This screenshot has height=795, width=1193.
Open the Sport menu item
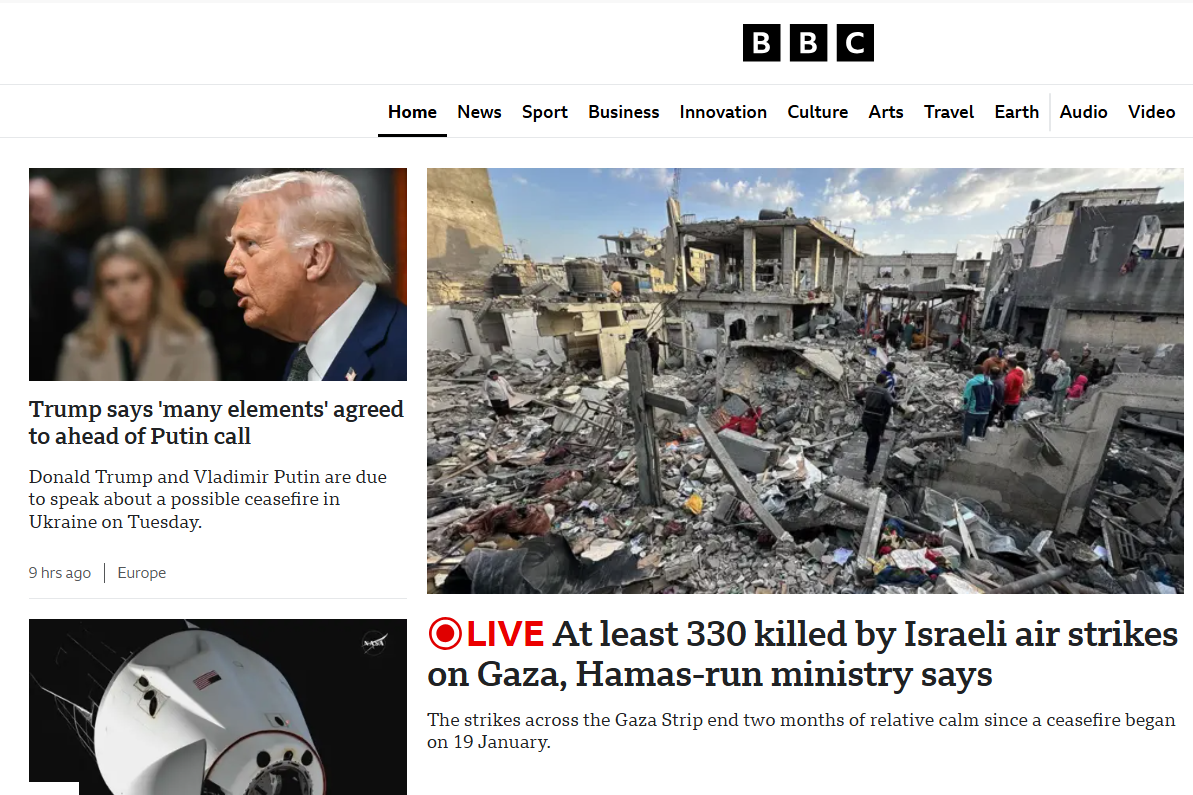click(545, 112)
